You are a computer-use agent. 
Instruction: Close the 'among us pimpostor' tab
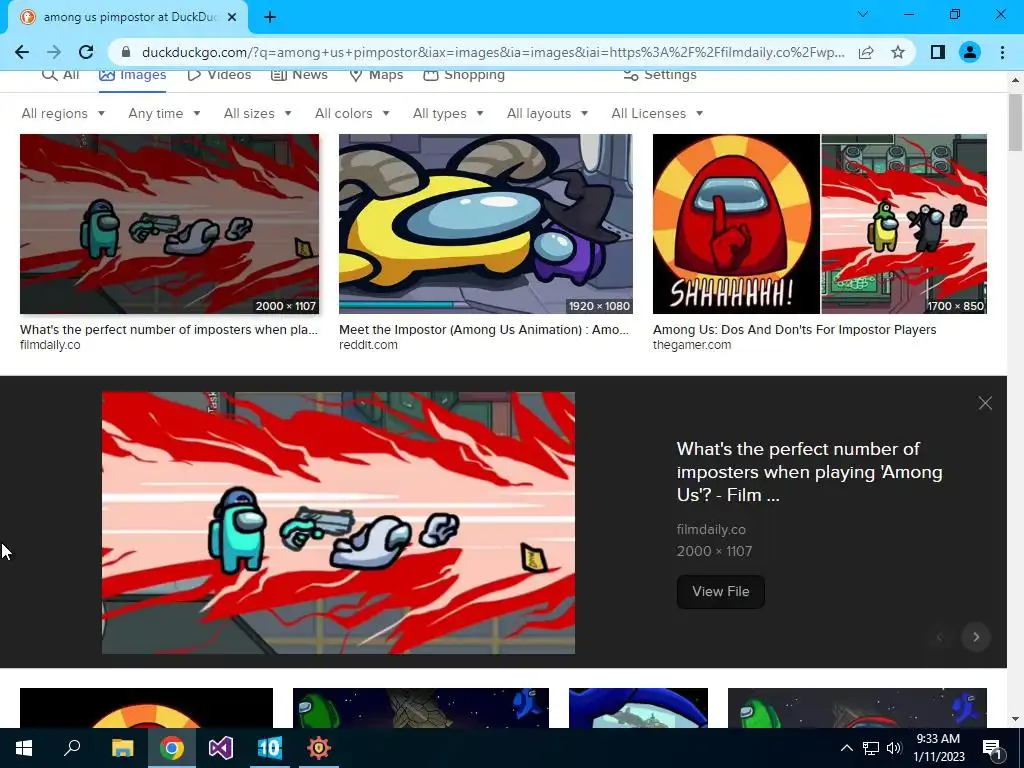pos(232,17)
